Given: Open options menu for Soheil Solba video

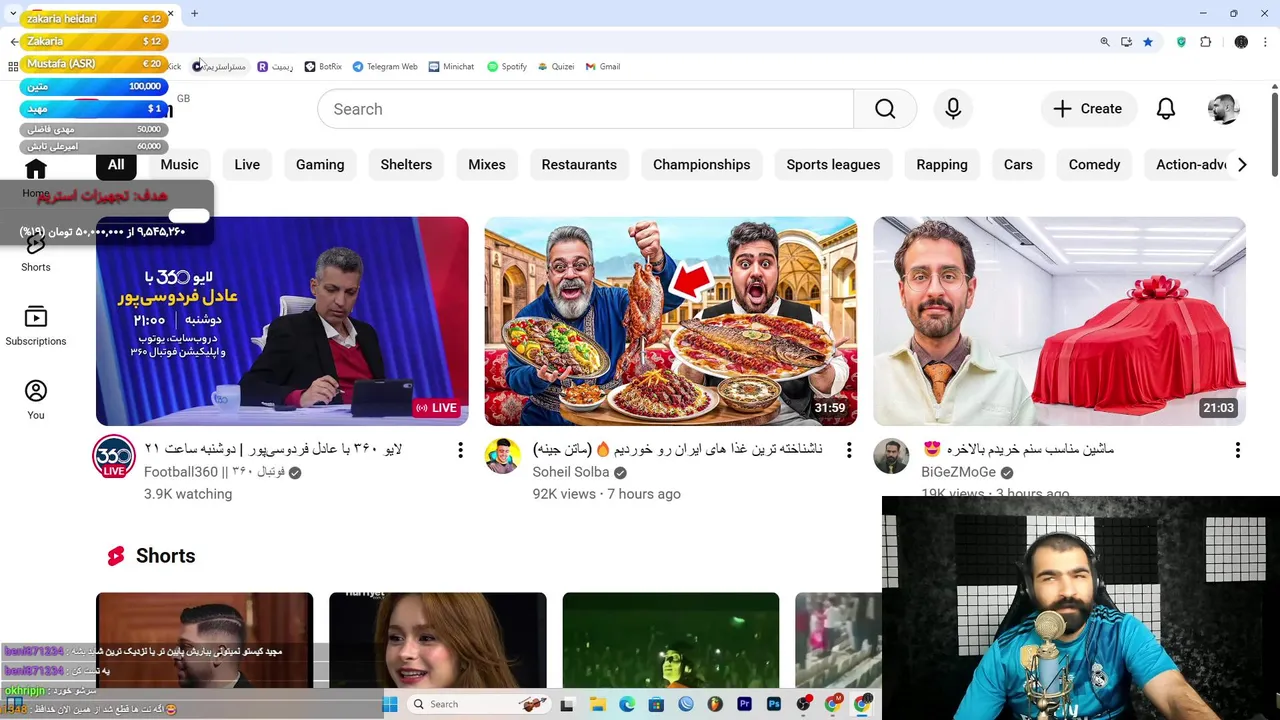Looking at the screenshot, I should point(849,450).
